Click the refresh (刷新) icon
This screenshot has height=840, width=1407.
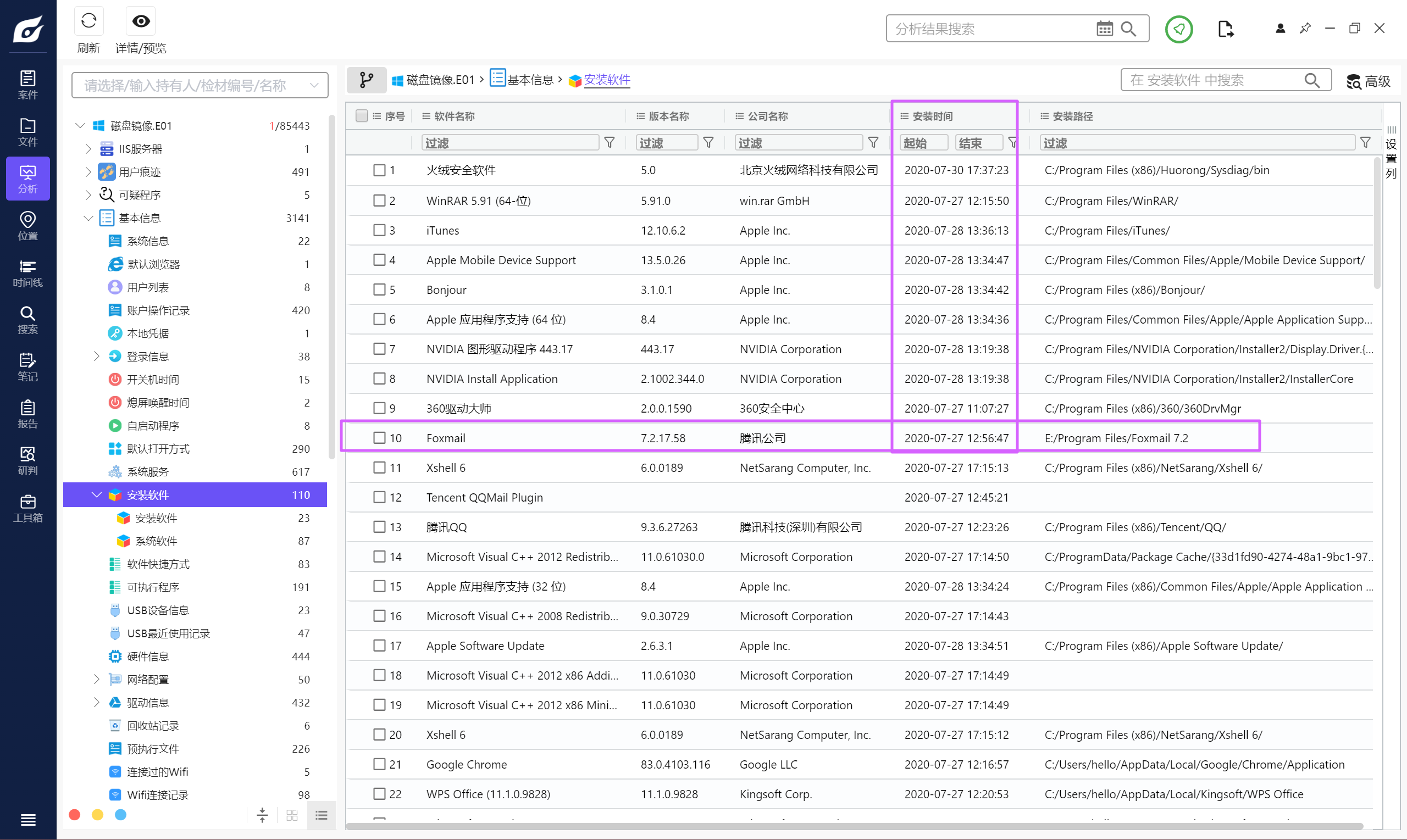point(88,21)
